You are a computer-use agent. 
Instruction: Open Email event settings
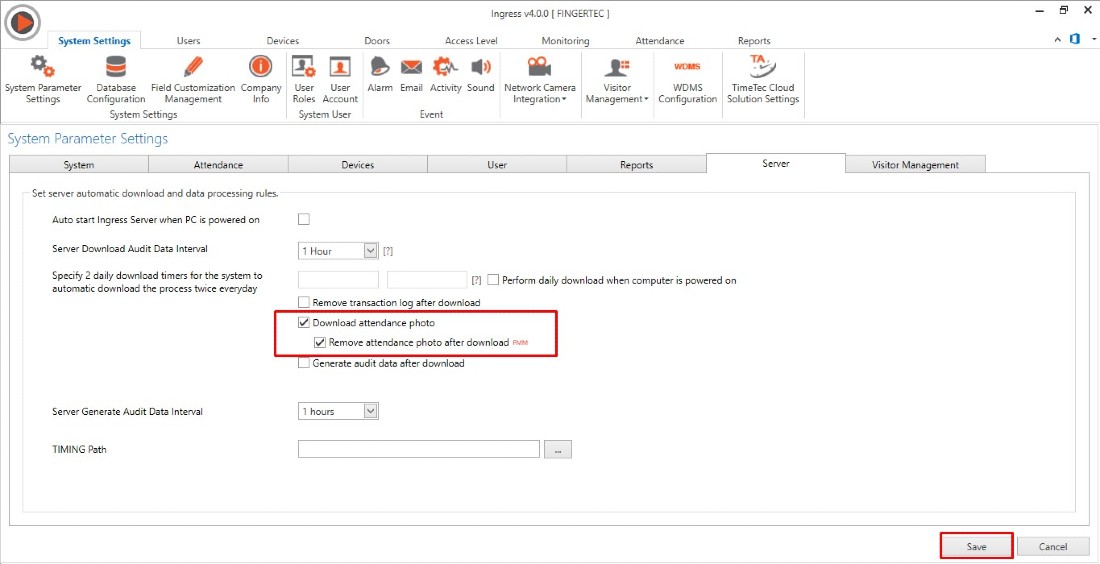click(411, 74)
